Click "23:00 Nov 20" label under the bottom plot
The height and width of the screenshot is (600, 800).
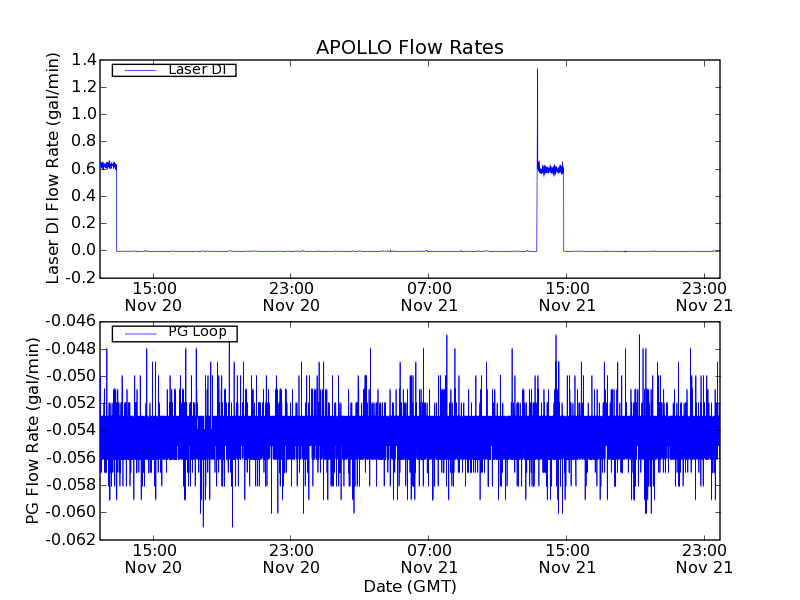click(x=291, y=558)
